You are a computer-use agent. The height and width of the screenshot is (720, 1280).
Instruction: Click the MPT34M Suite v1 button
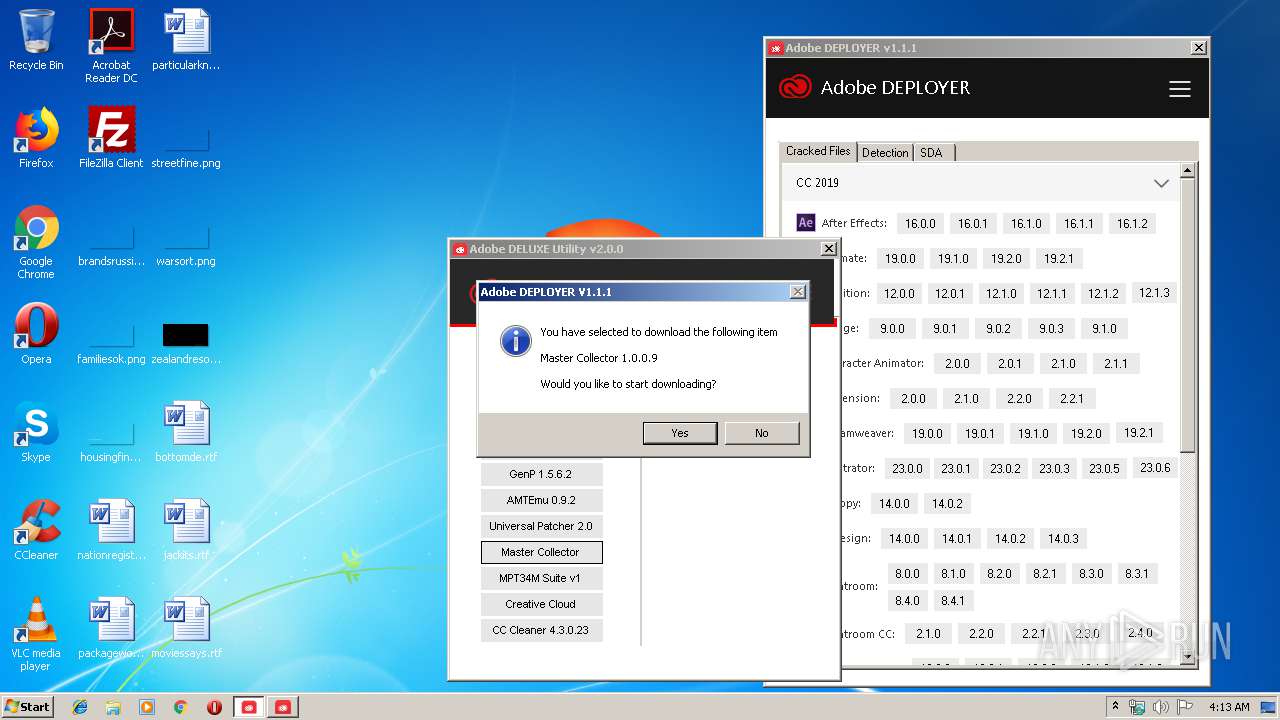coord(541,578)
